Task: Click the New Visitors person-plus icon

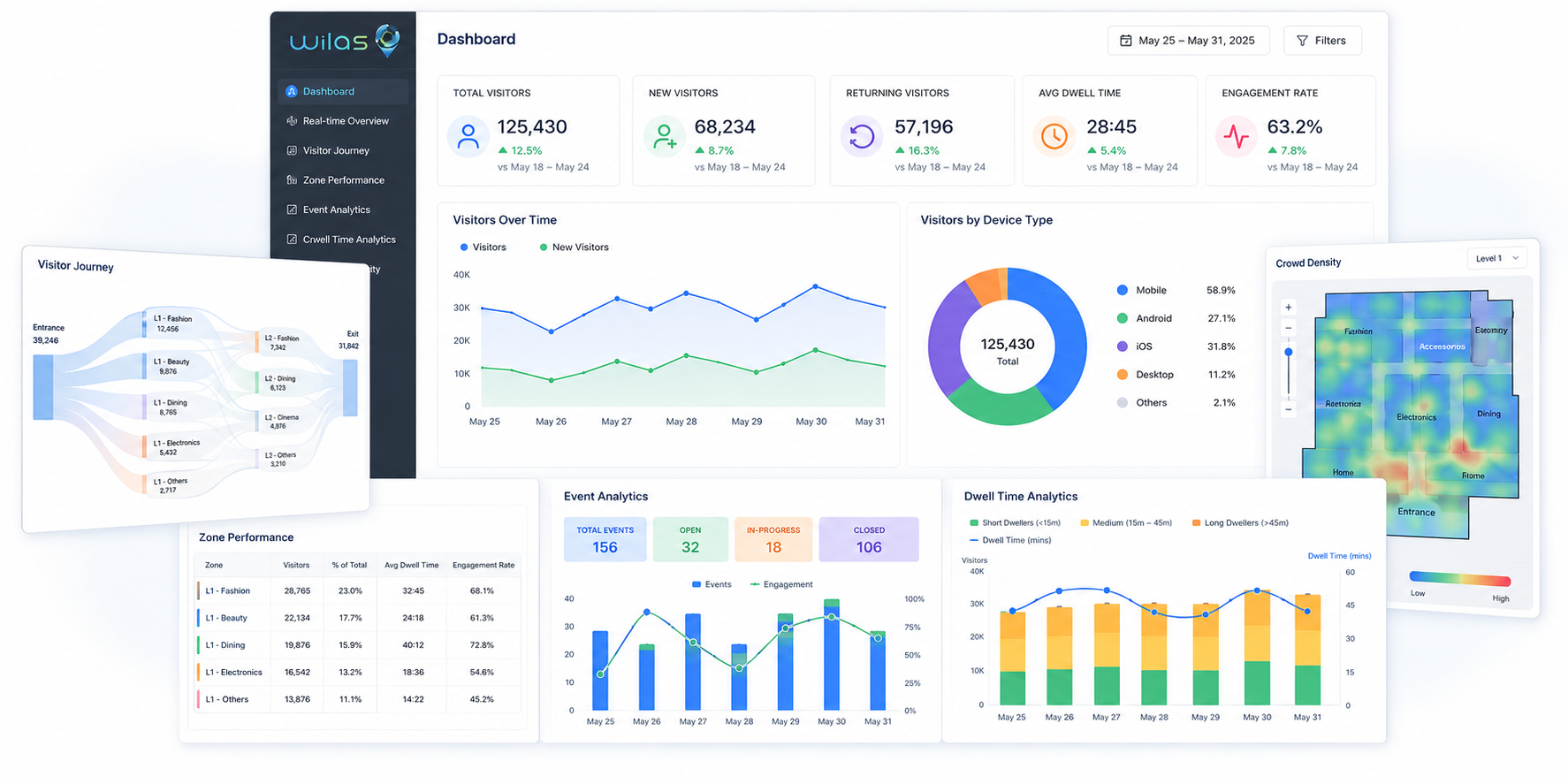Action: (665, 137)
